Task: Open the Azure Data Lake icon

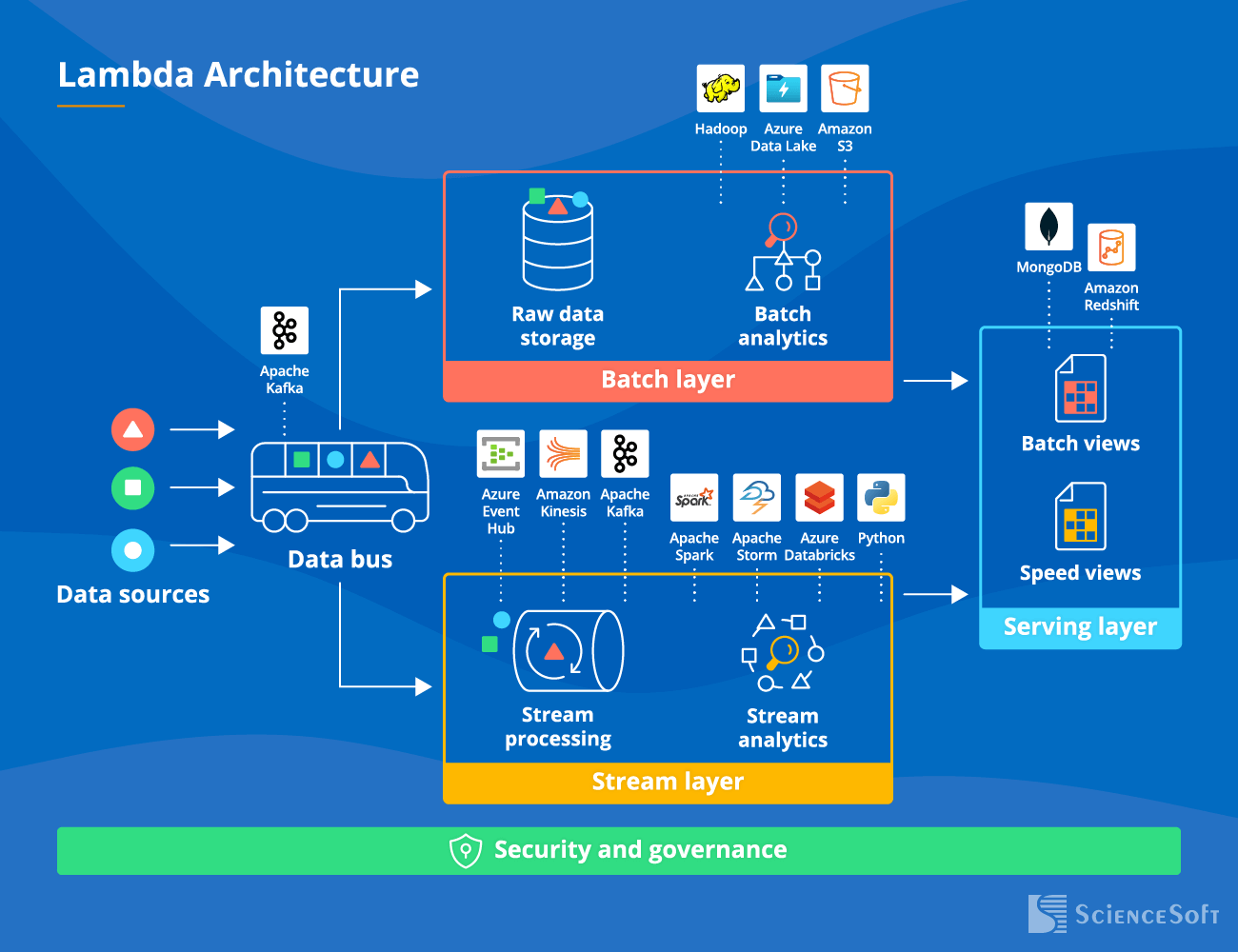Action: tap(783, 89)
